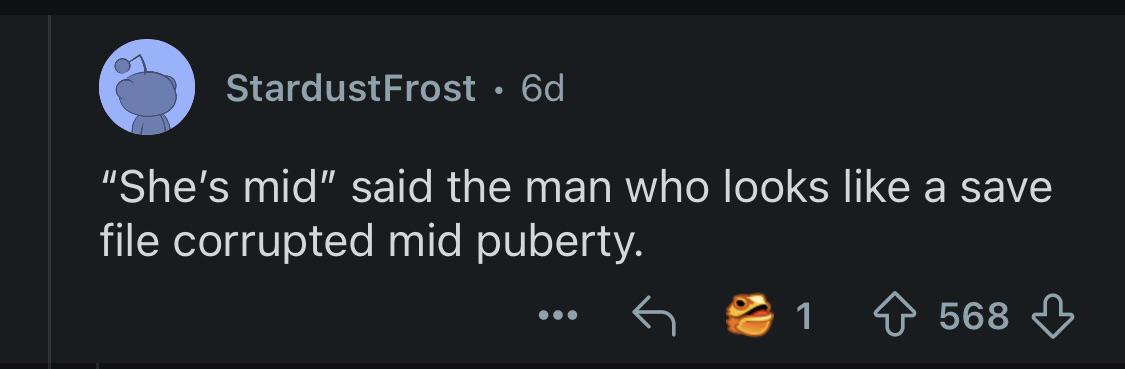This screenshot has width=1125, height=369.
Task: Reply to the comment using the arrow icon
Action: click(653, 314)
